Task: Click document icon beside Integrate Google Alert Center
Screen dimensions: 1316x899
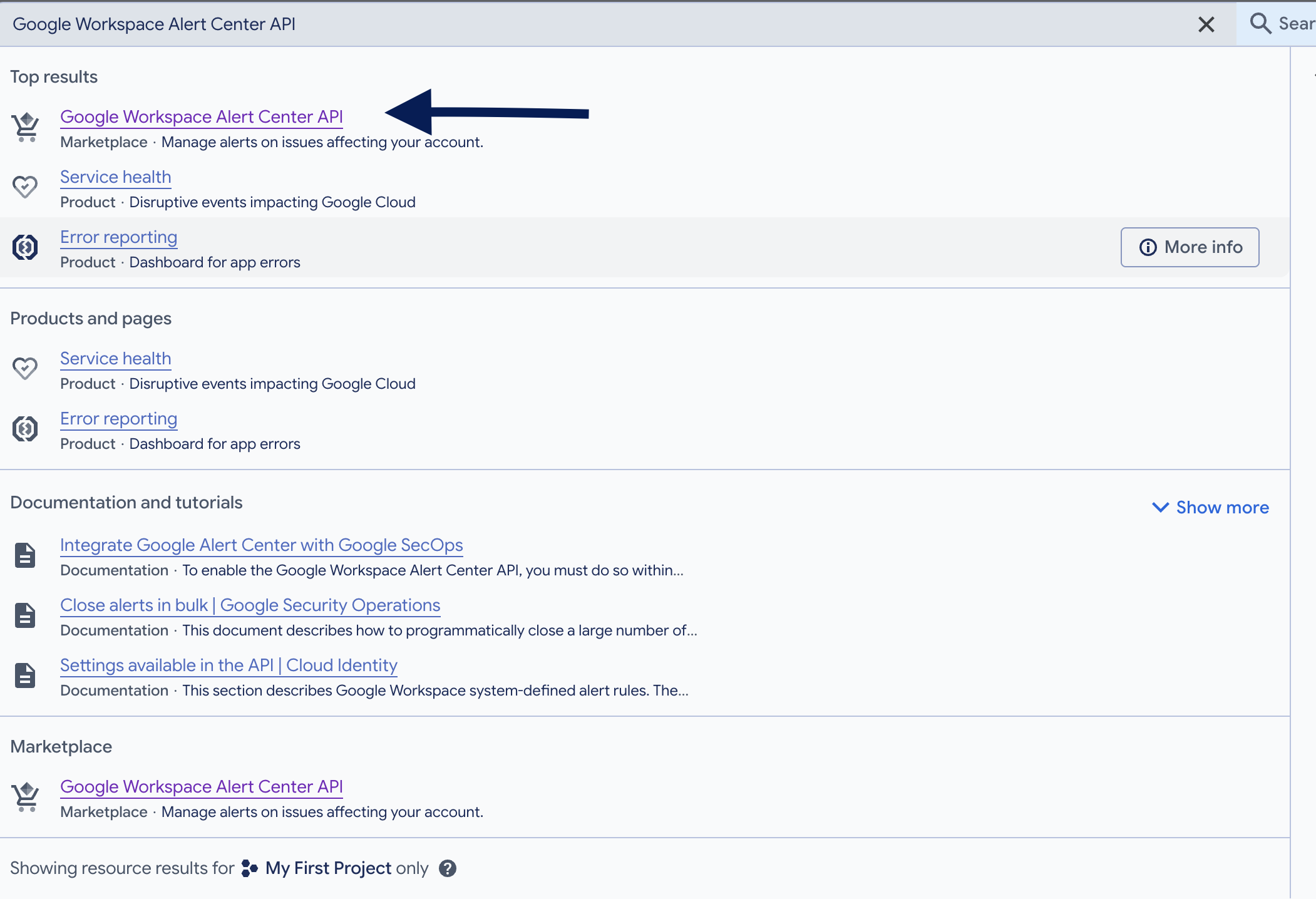Action: pos(25,555)
